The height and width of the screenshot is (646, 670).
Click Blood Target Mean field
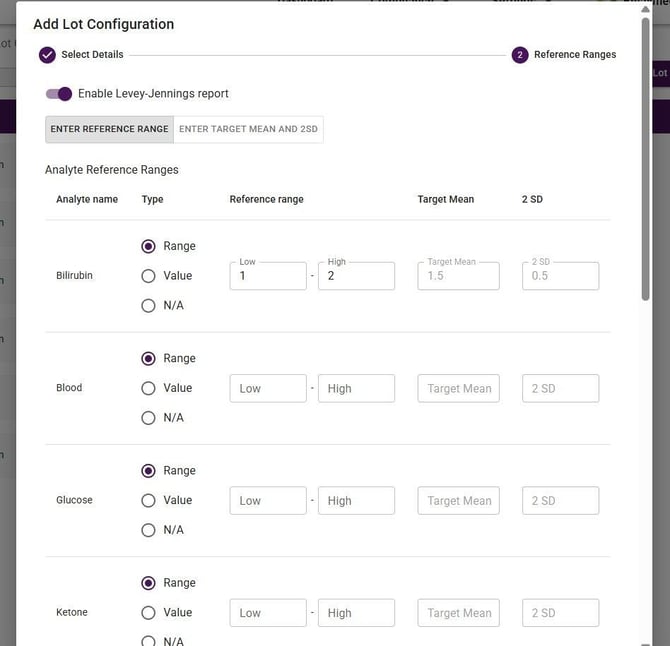(458, 388)
